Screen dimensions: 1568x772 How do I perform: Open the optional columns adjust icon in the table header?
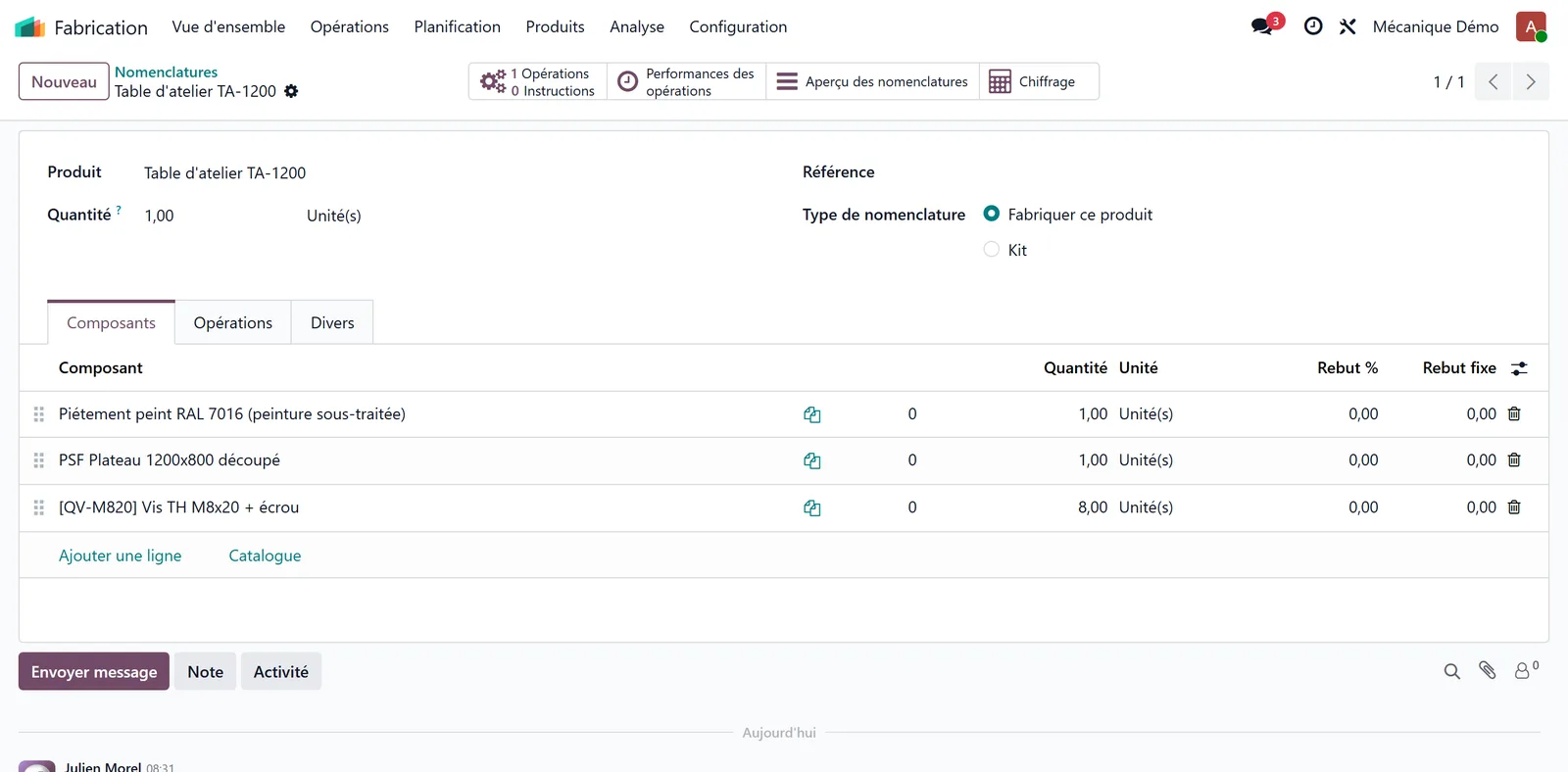(1519, 368)
